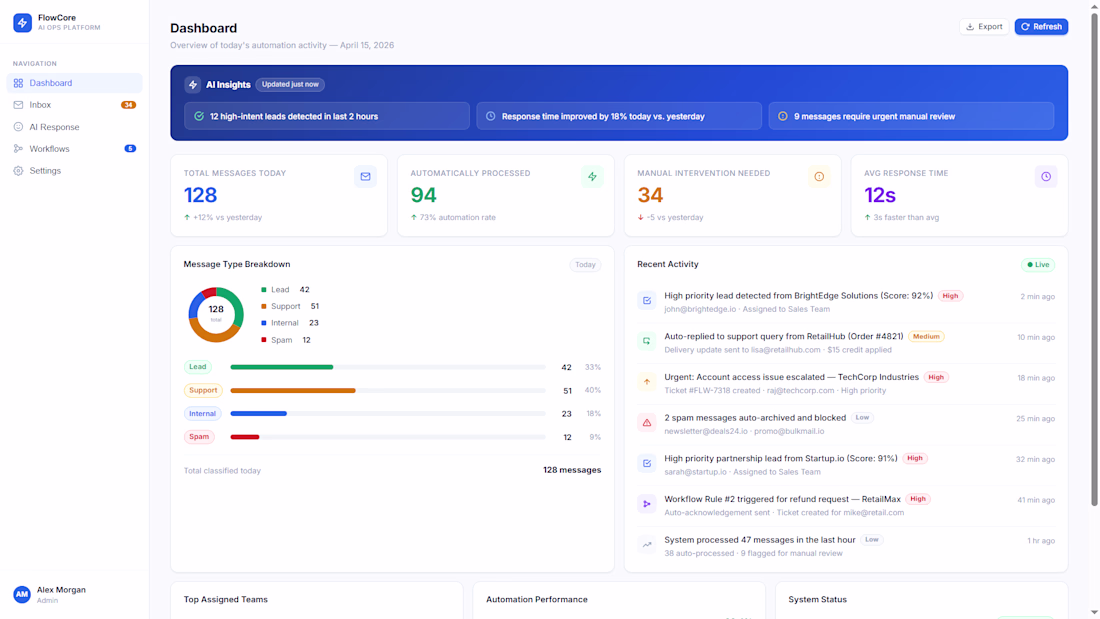Click the Automation Performance card heading
The height and width of the screenshot is (619, 1100).
(x=537, y=599)
